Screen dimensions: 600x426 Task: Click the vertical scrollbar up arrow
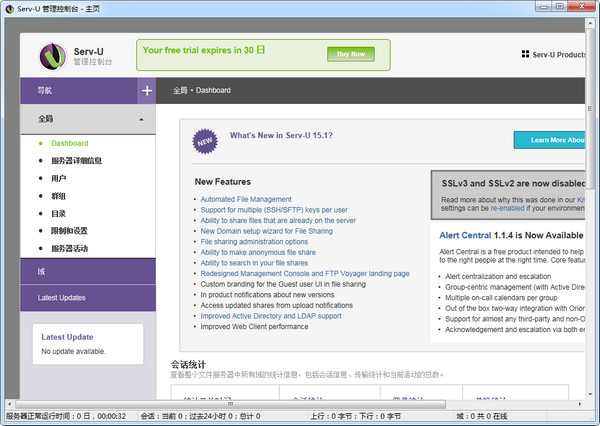click(590, 23)
